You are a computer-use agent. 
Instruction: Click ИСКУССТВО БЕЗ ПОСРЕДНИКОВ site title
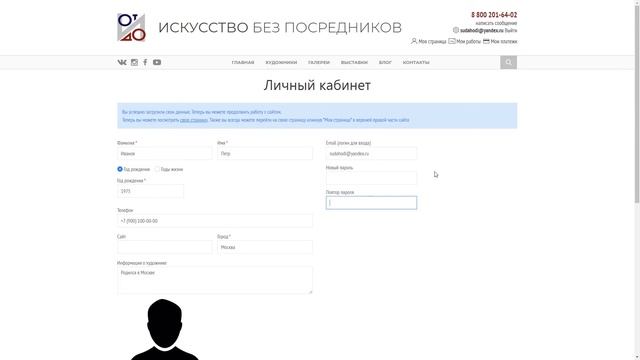click(280, 27)
